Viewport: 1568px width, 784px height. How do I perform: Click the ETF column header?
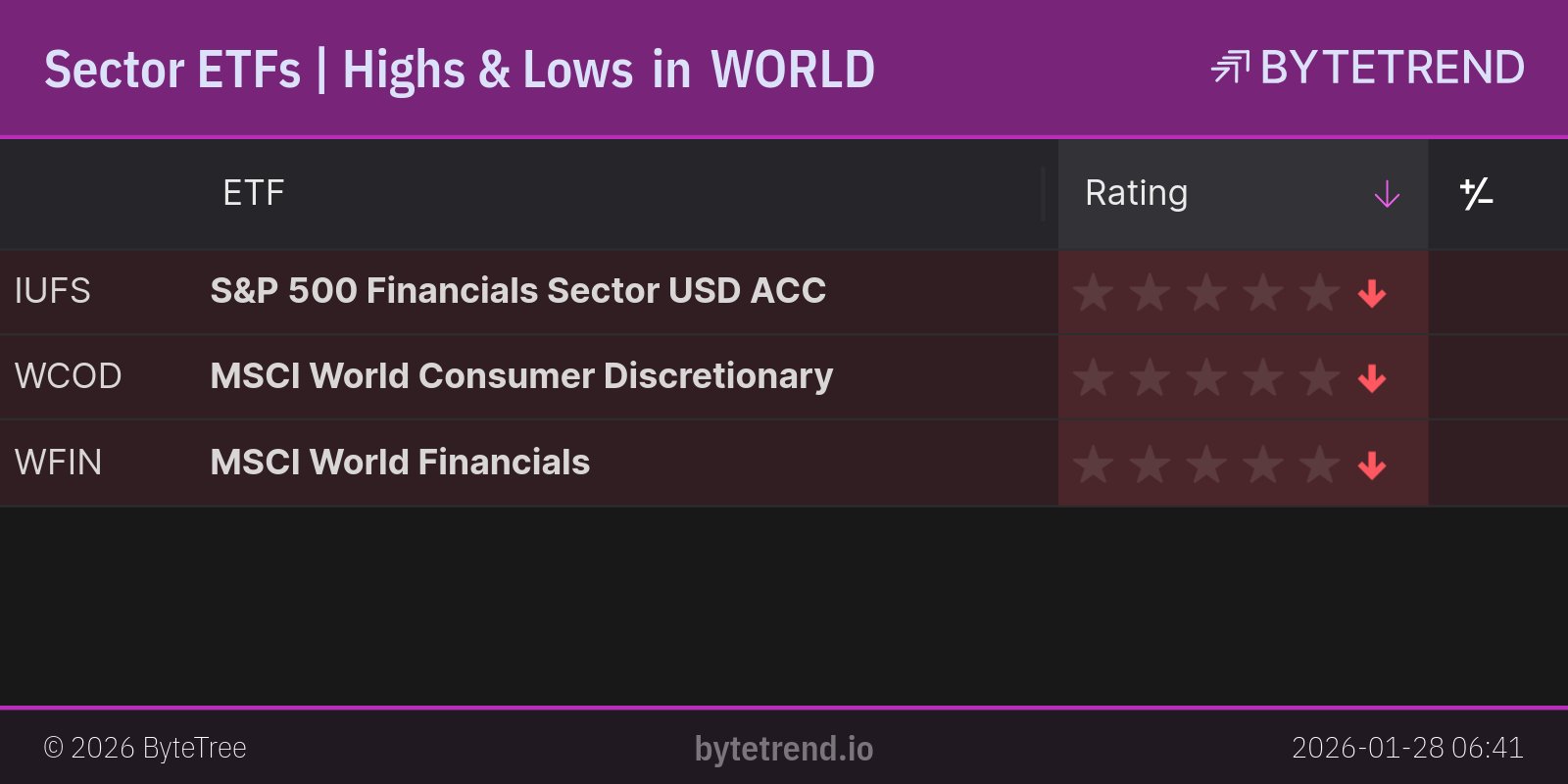click(x=253, y=193)
